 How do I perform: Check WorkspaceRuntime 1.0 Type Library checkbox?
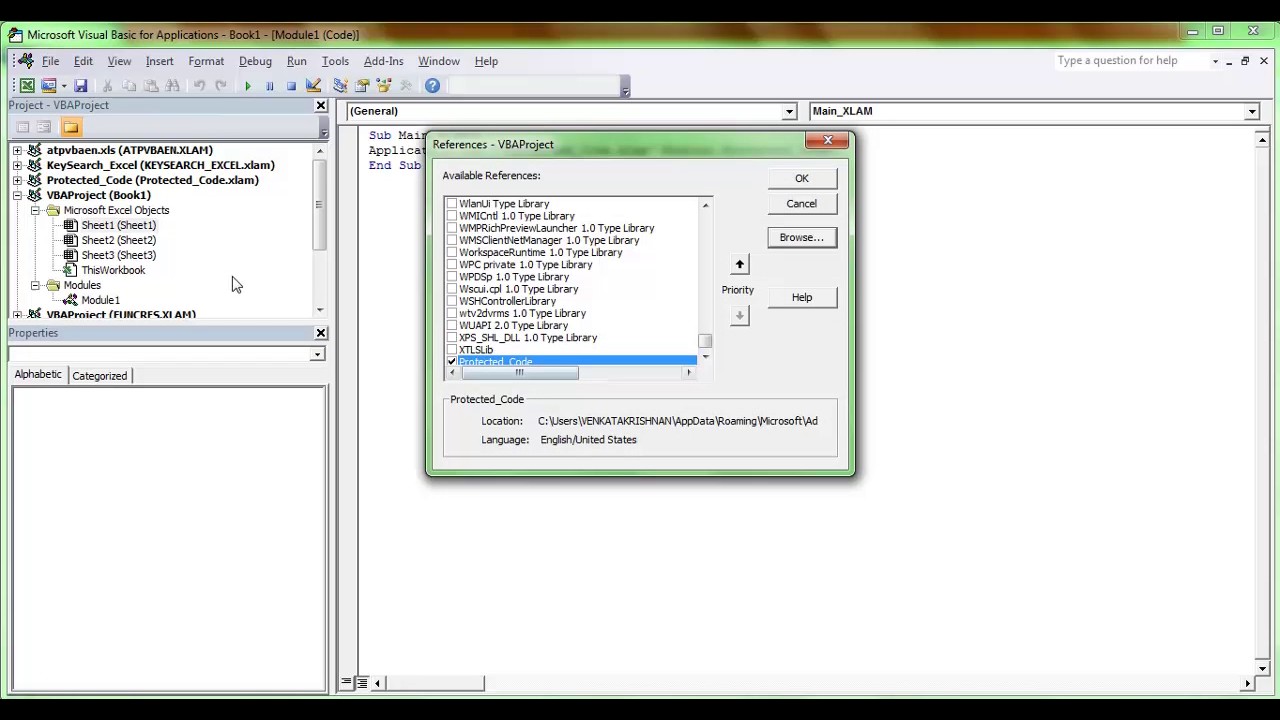452,253
